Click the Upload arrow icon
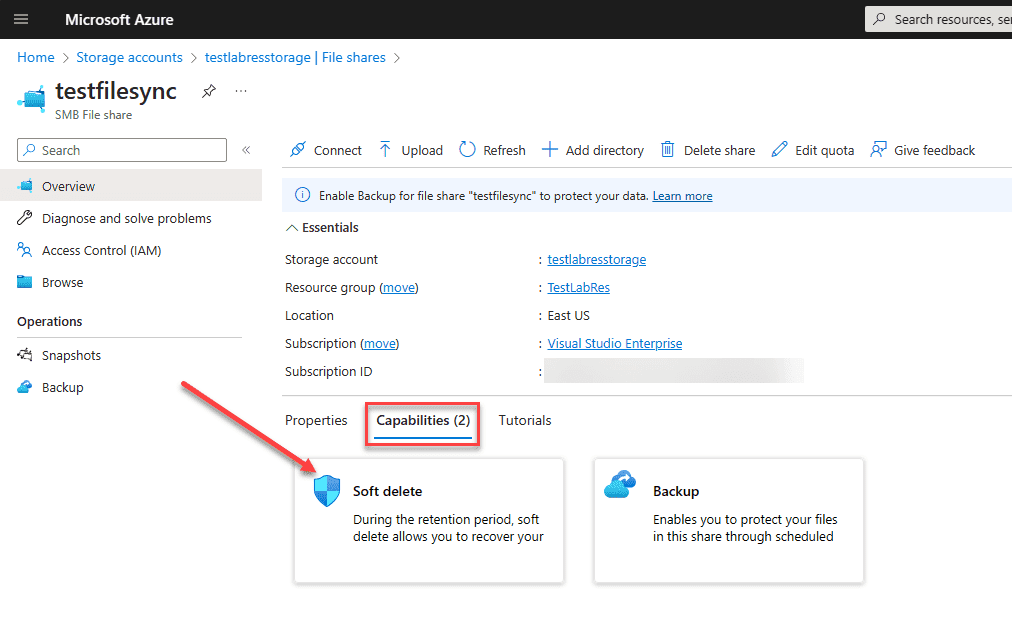The image size is (1012, 622). click(x=385, y=150)
